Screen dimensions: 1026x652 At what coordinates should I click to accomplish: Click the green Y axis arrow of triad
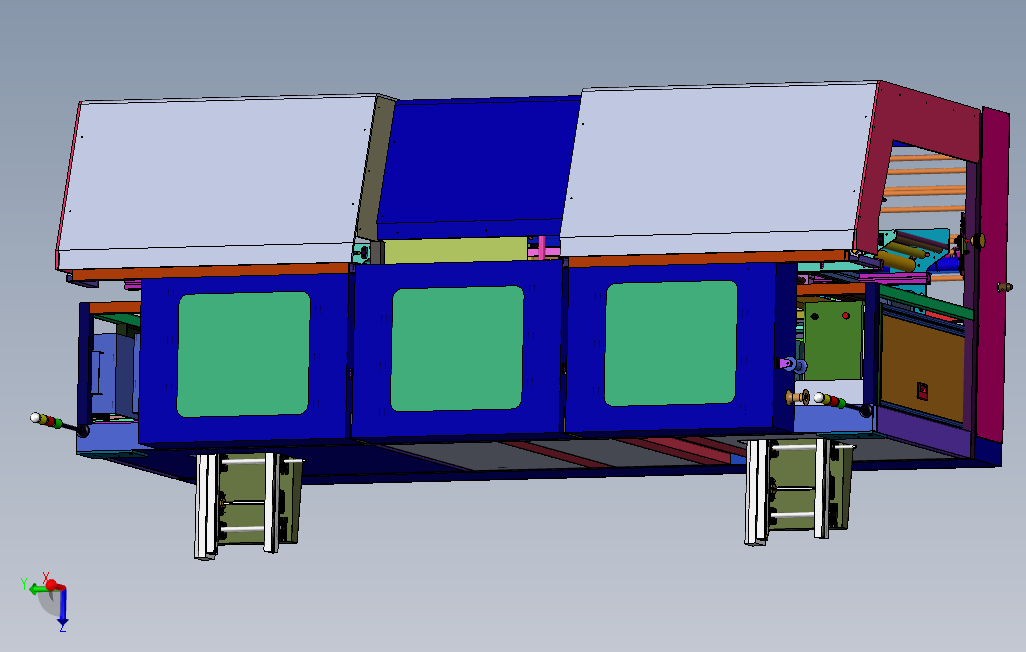35,589
